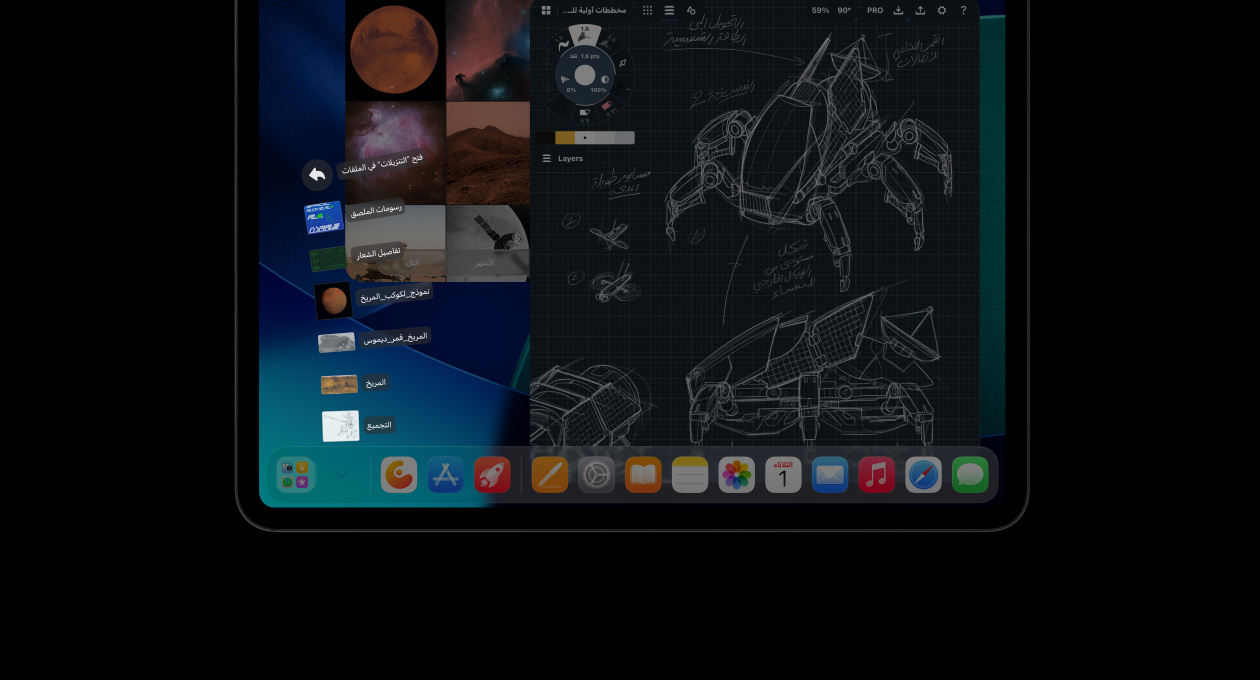Tap the Export share icon
Viewport: 1260px width, 680px height.
[x=920, y=10]
